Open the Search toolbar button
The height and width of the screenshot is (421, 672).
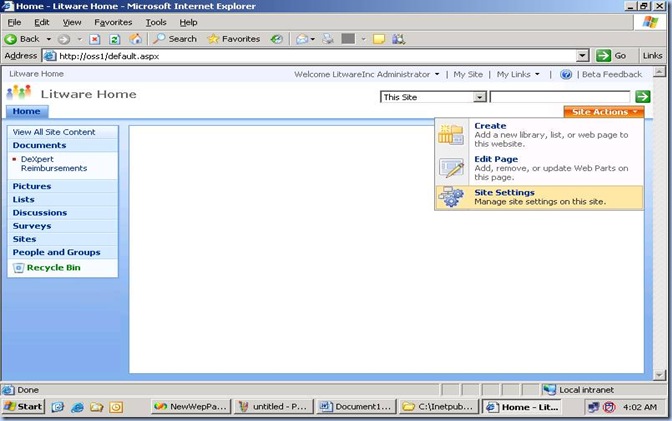[175, 39]
